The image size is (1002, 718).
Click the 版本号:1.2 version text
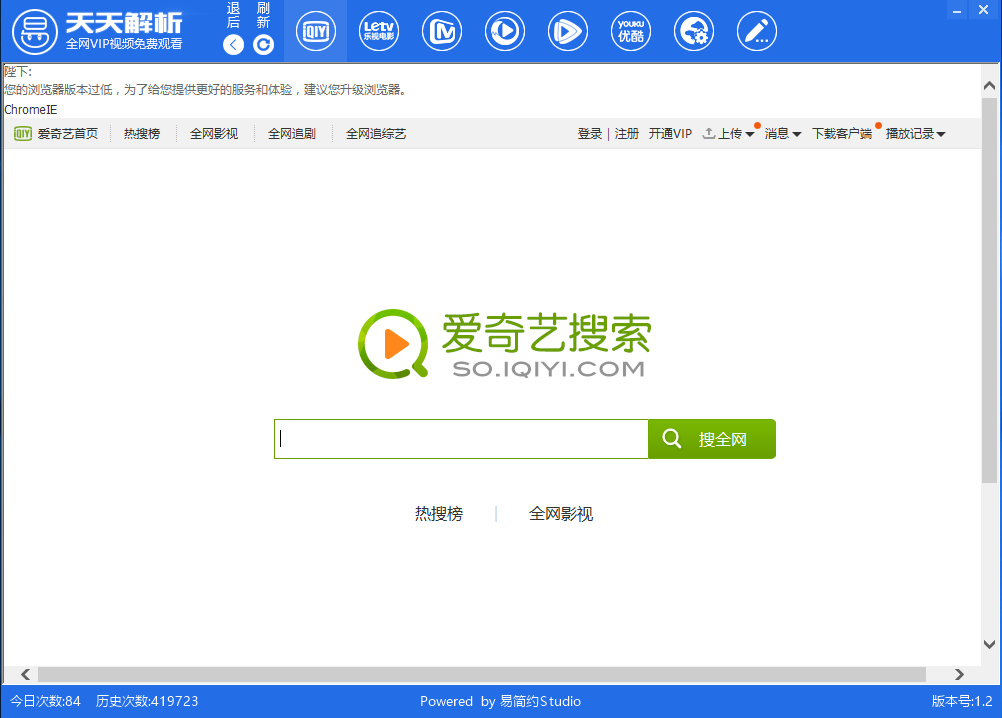[x=962, y=701]
